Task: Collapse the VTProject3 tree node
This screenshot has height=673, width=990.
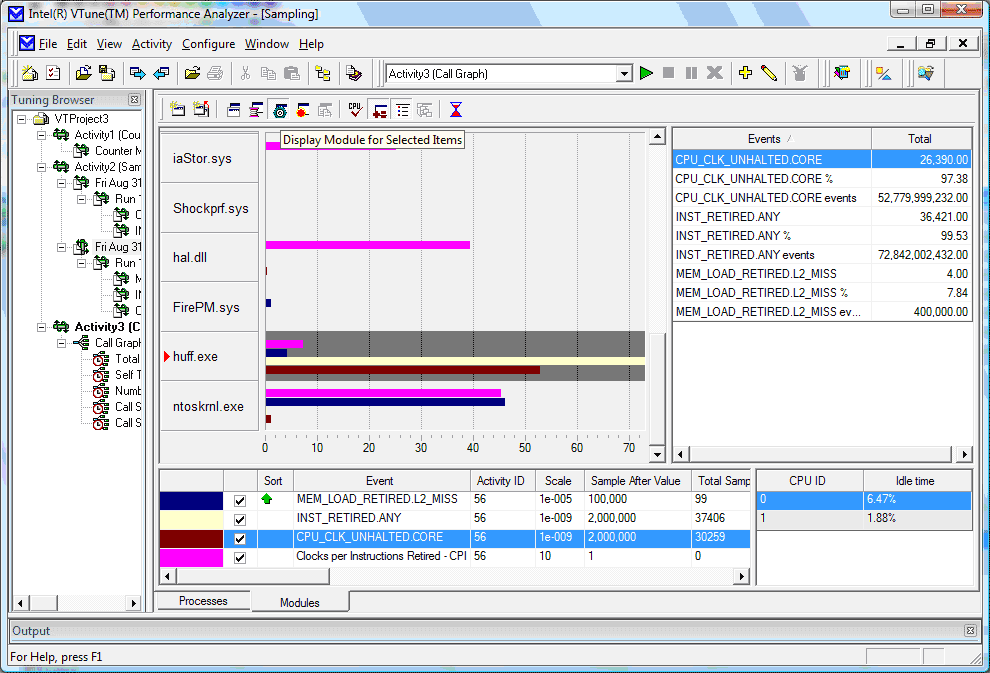Action: pos(23,118)
